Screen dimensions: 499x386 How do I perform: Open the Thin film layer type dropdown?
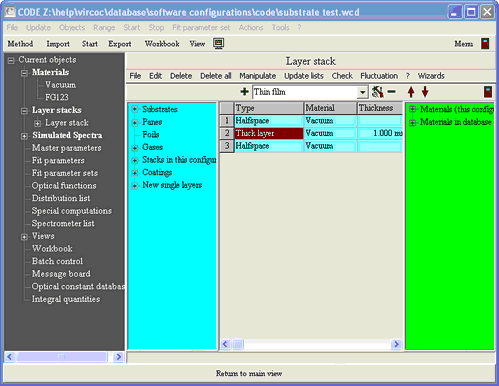click(x=362, y=92)
